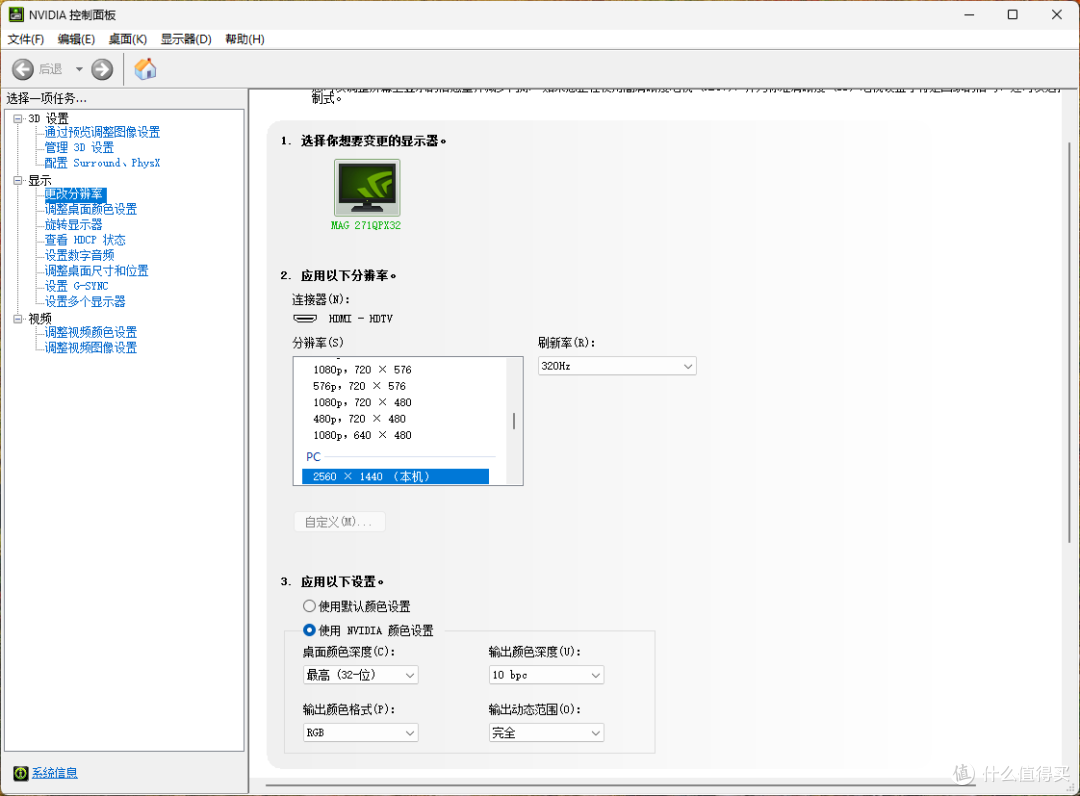1080x796 pixels.
Task: Click the main panel vertical scrollbar
Action: (x=1070, y=342)
